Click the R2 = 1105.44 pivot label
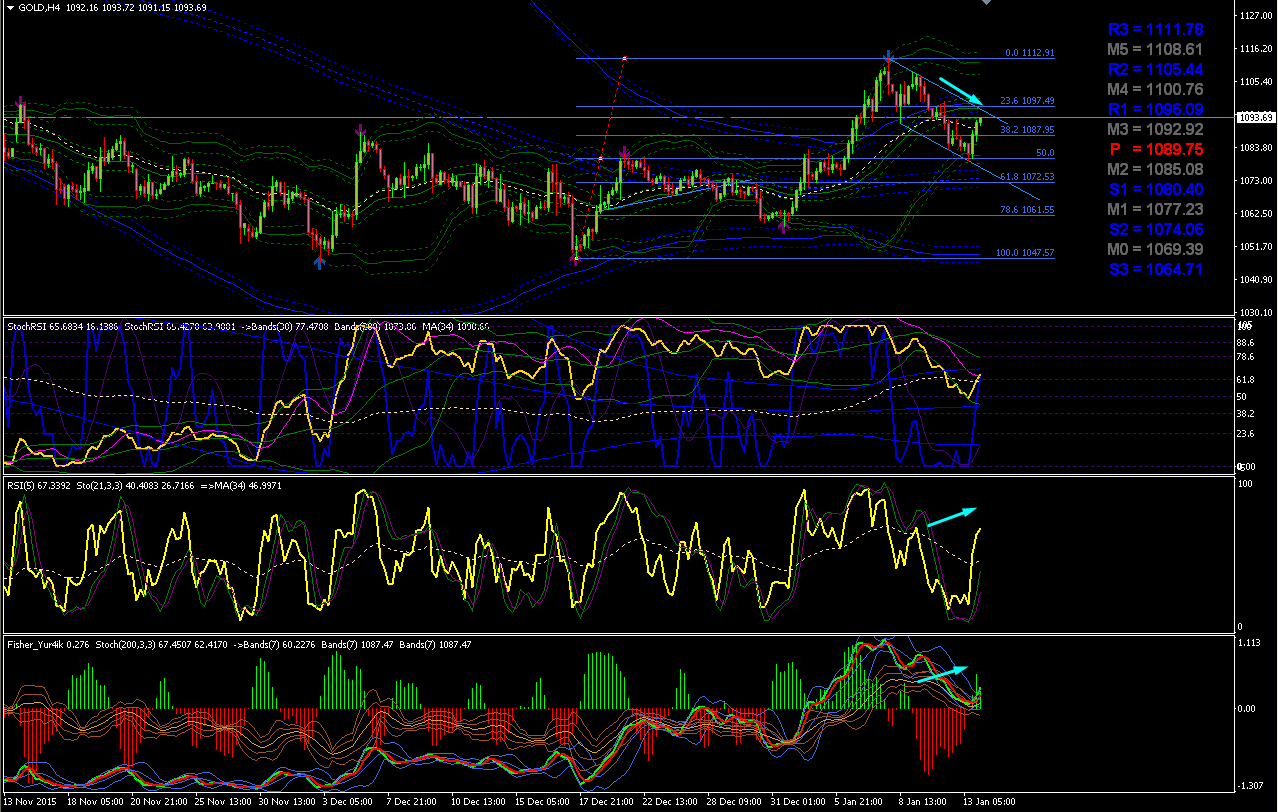Viewport: 1278px width, 812px height. point(1156,69)
